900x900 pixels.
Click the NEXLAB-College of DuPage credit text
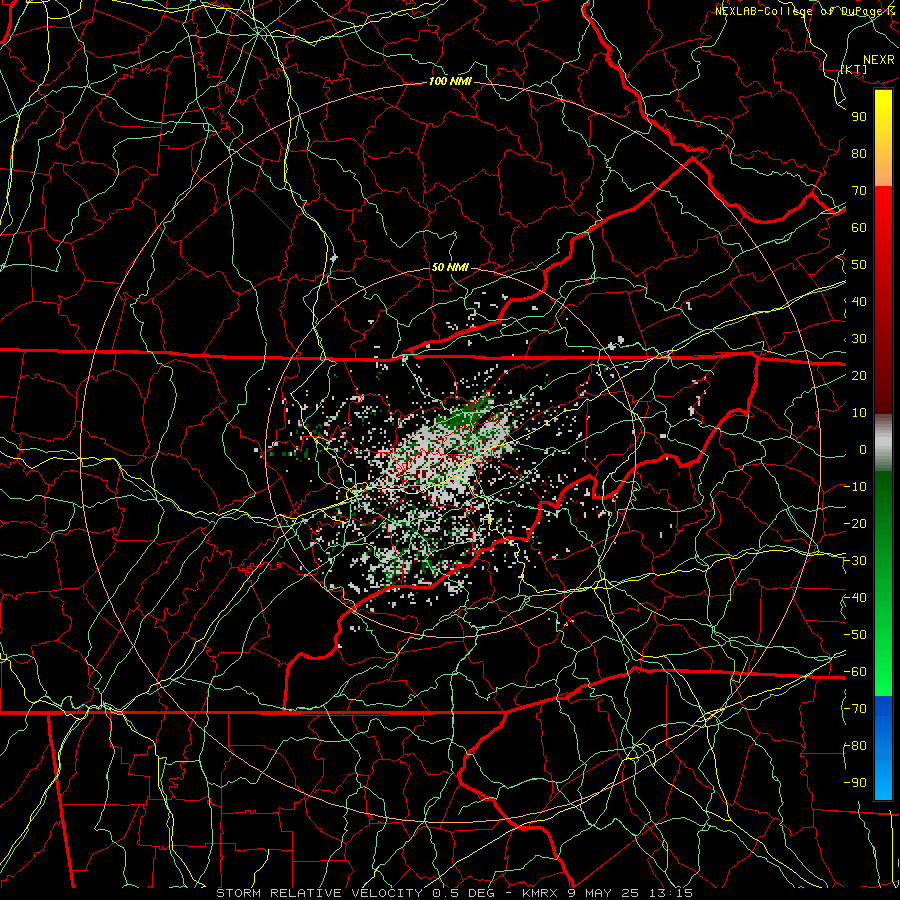pos(806,11)
